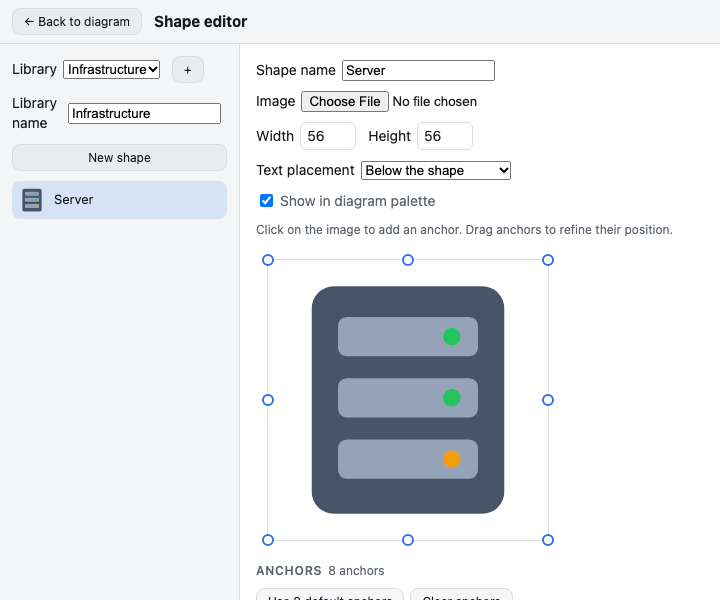Screen dimensions: 720x600
Task: Add a new library with plus button
Action: point(188,70)
